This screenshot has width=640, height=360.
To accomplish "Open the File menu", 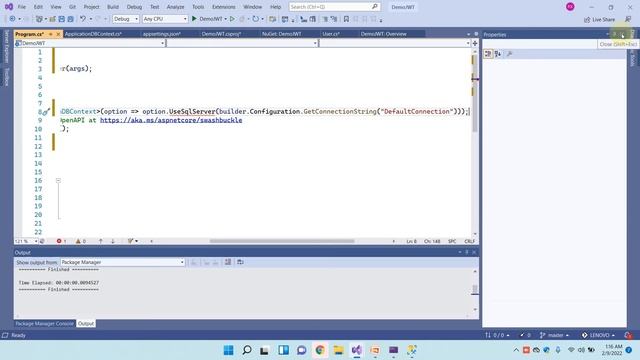I will tap(22, 7).
